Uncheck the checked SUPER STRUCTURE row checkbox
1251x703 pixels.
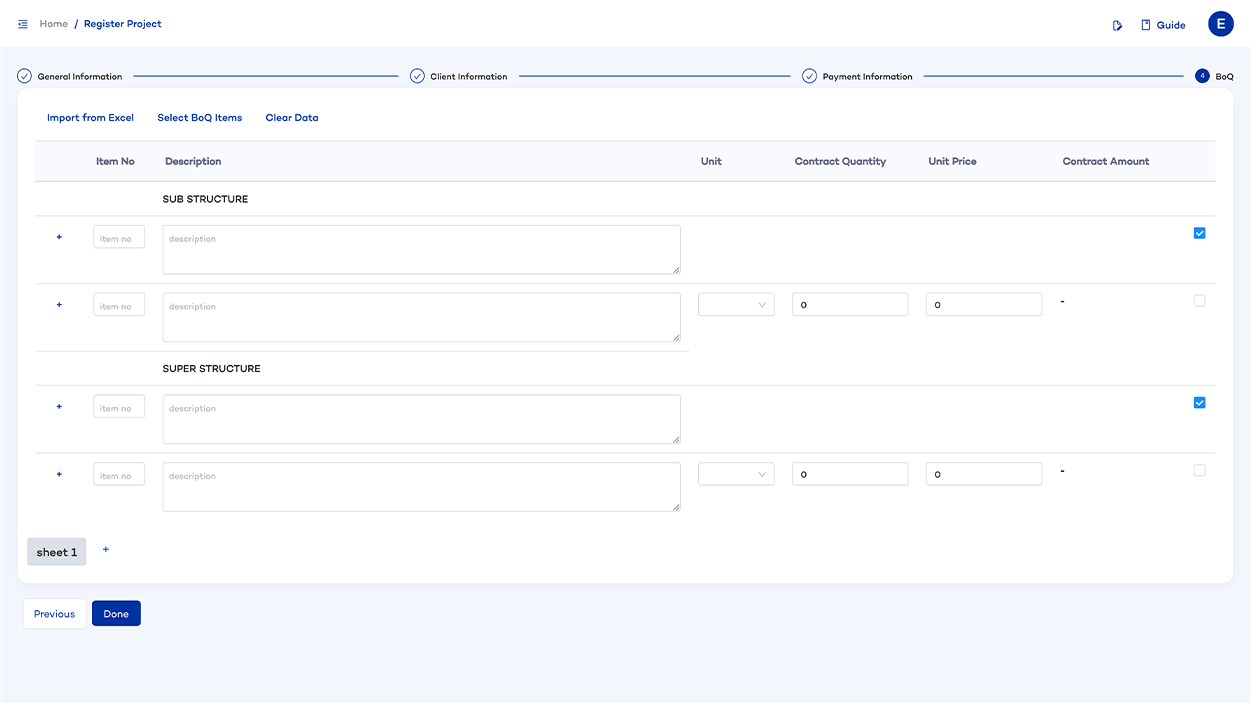point(1199,403)
